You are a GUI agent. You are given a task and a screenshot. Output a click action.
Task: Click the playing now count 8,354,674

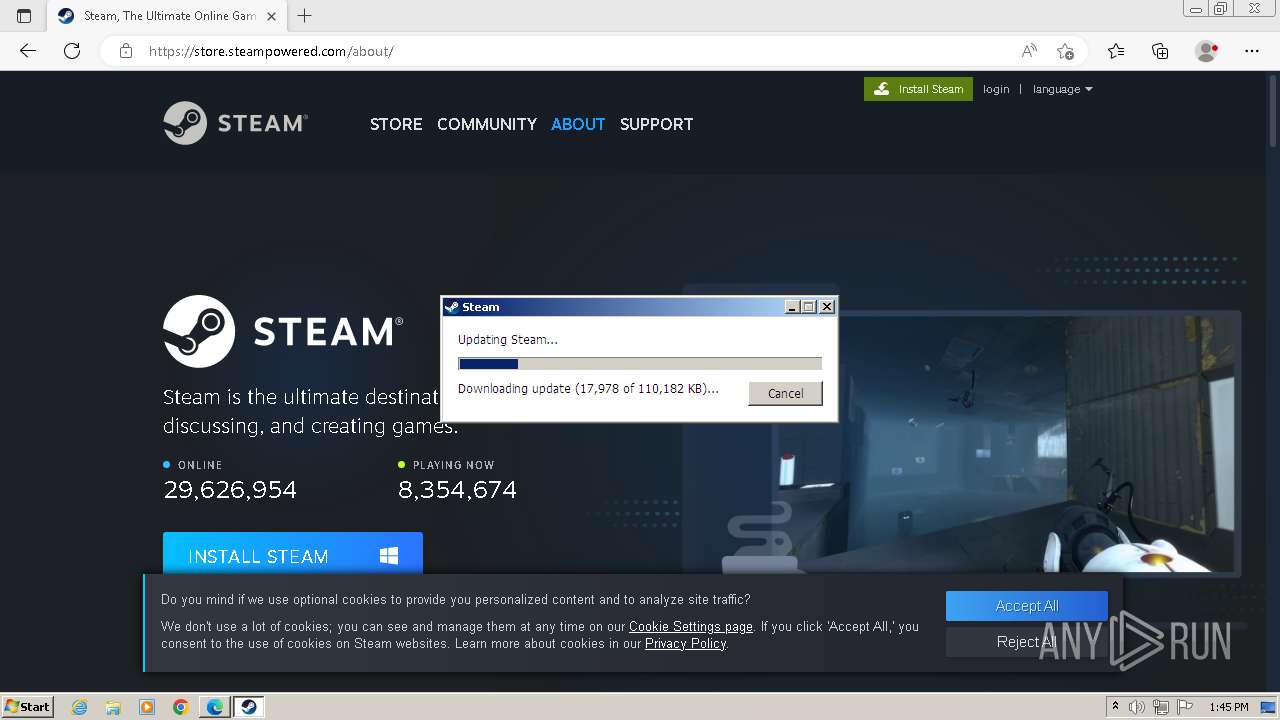point(457,490)
